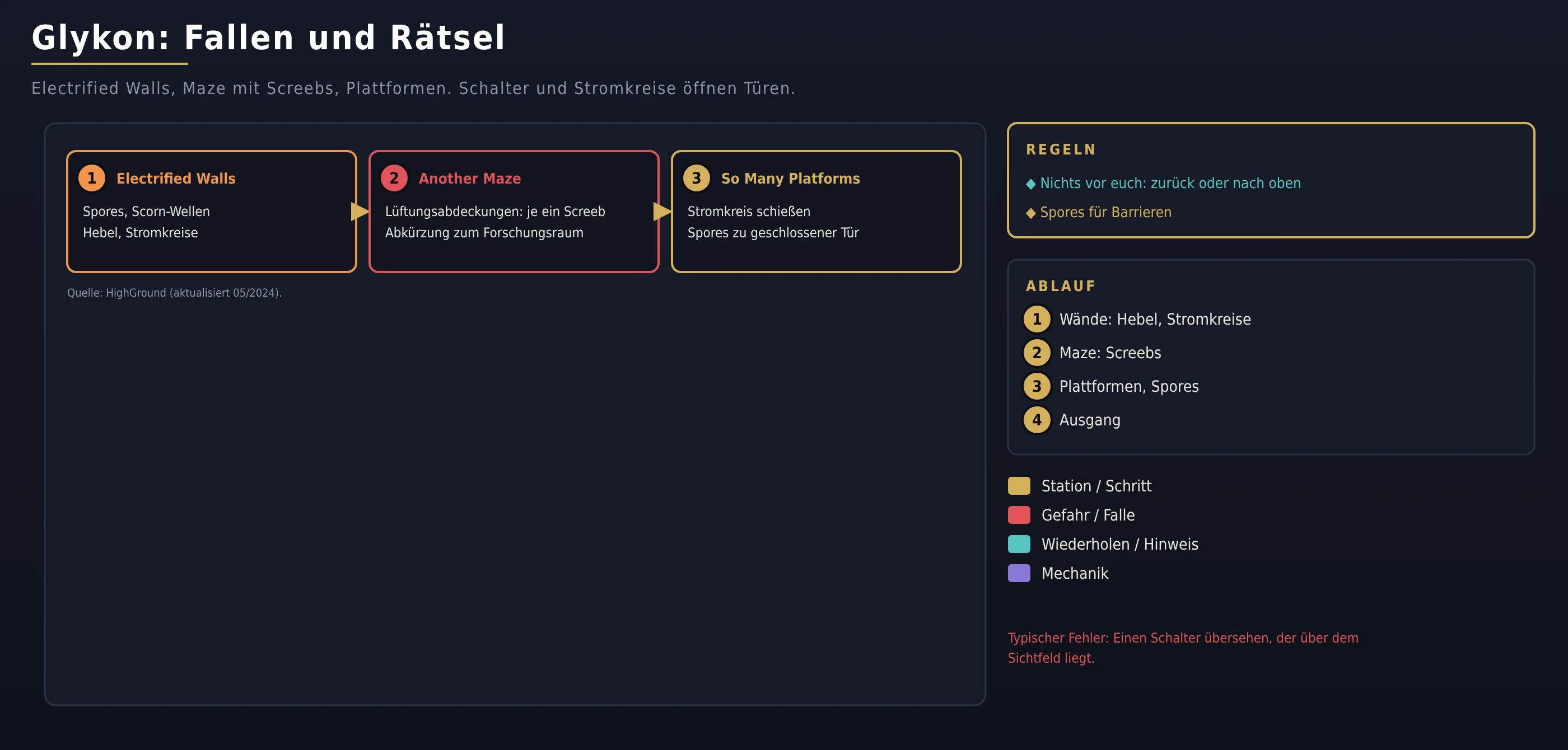Click the legend label 'Wiederholen / Hinweis'
1568x750 pixels.
(1119, 545)
